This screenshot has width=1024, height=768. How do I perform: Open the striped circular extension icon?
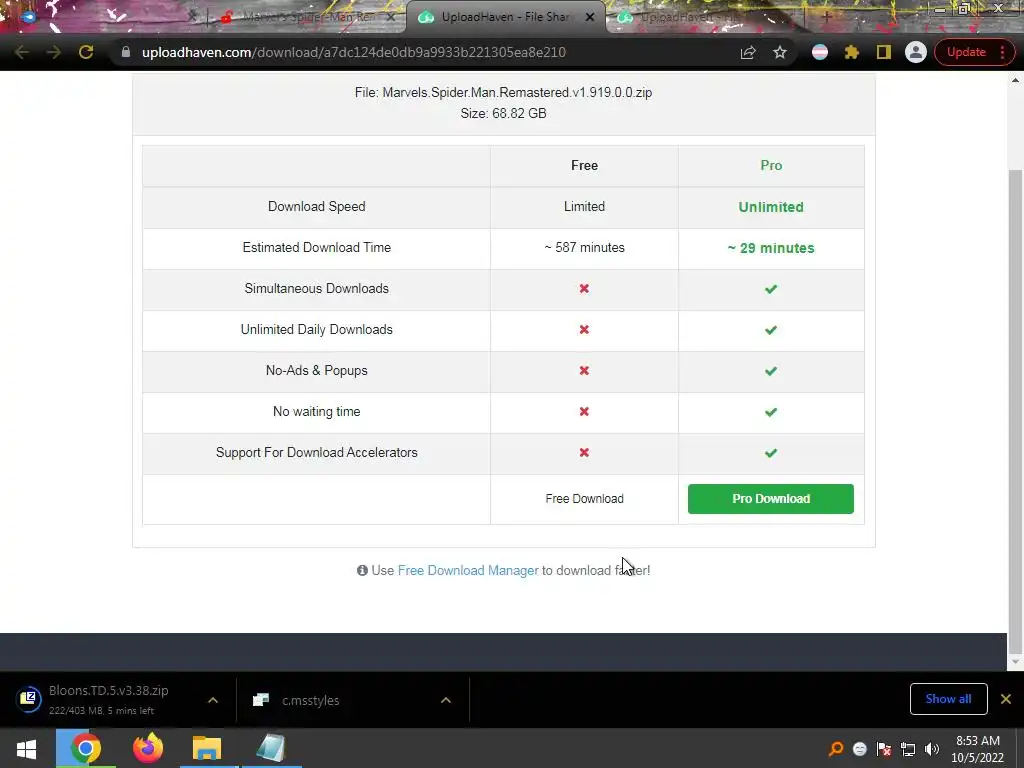(x=820, y=52)
